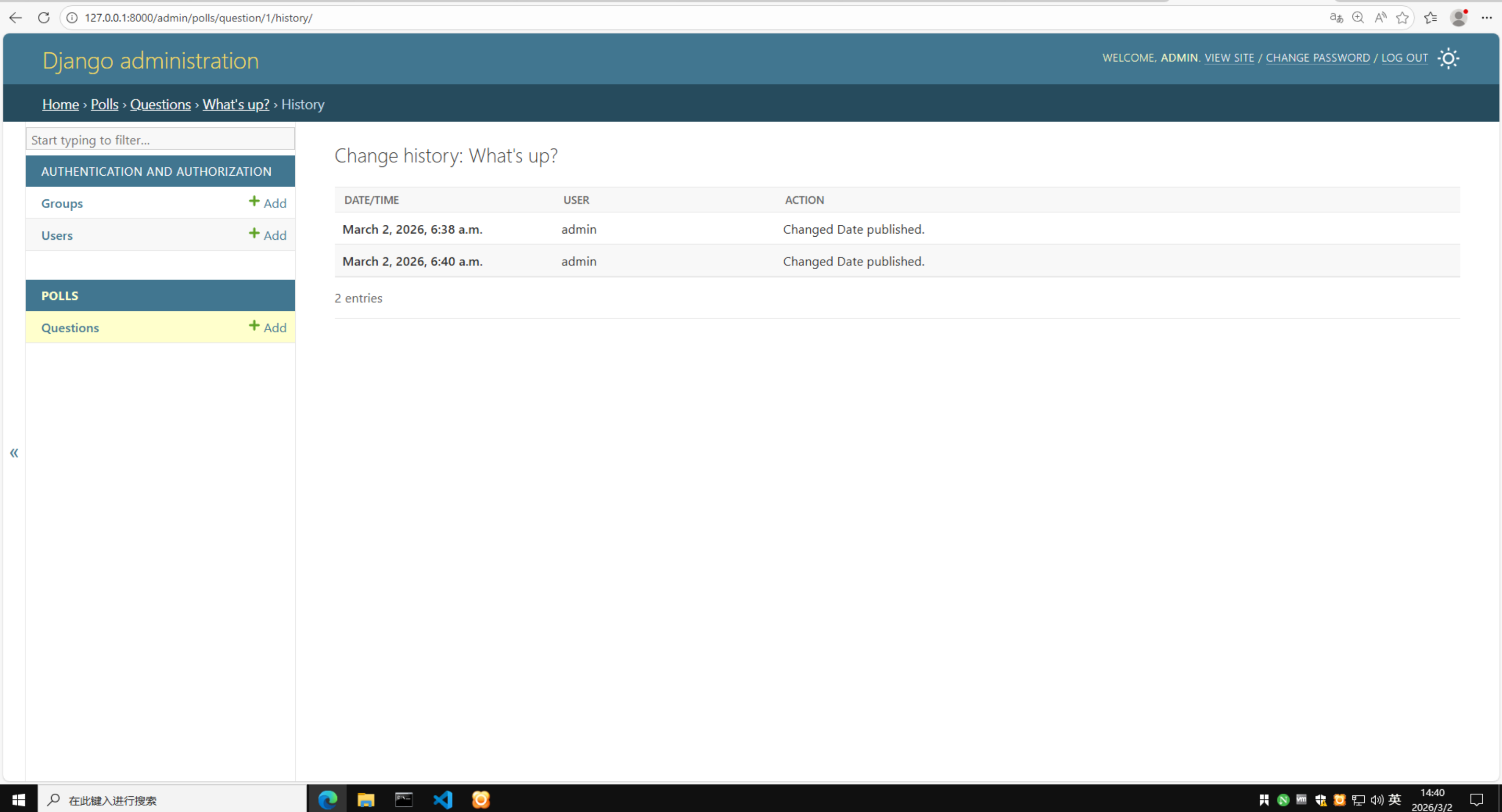Open Questions breadcrumb link
1502x812 pixels.
[160, 104]
